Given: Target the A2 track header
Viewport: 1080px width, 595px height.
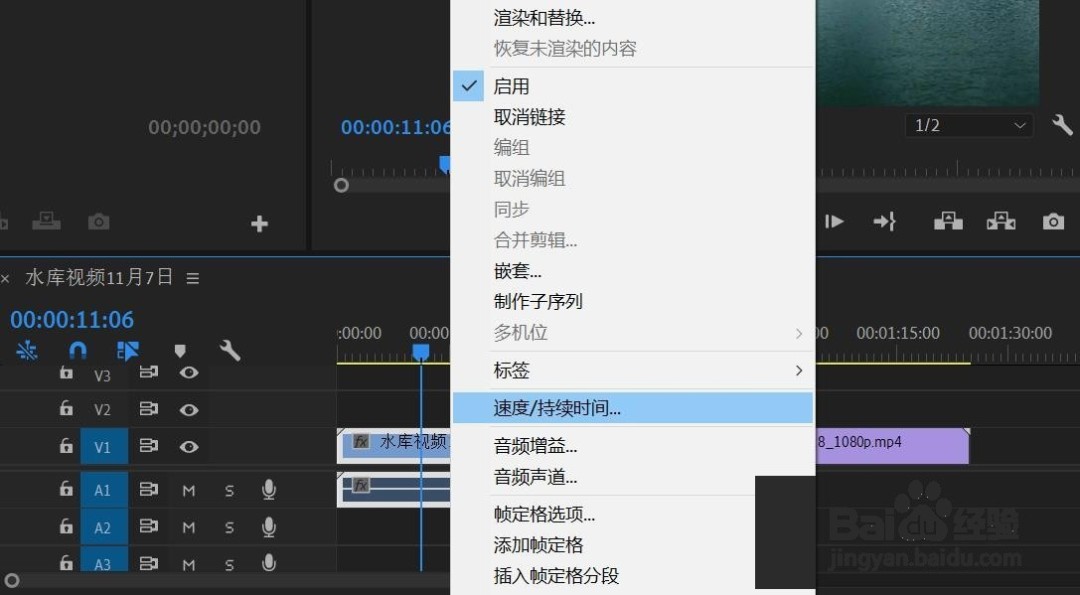Looking at the screenshot, I should (104, 528).
